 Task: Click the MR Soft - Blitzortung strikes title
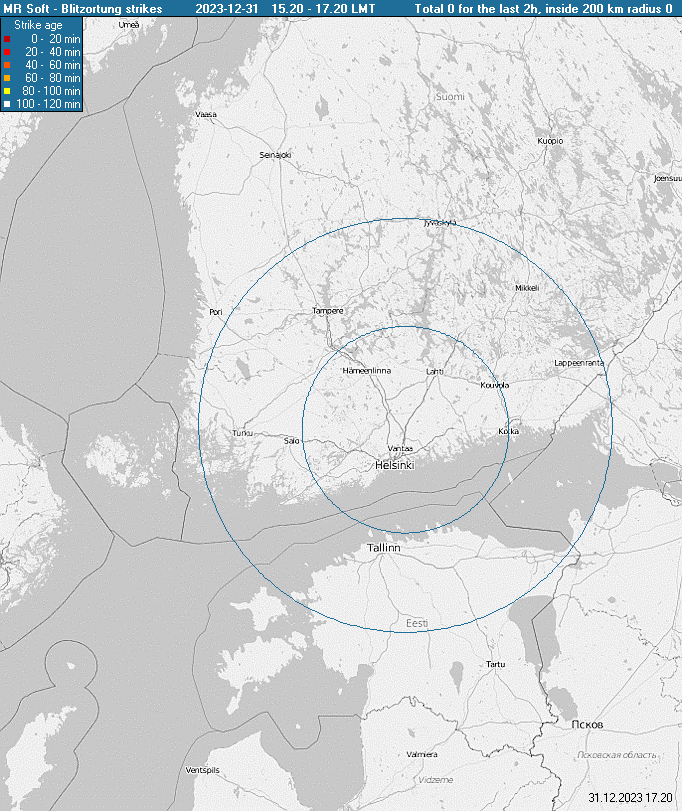(x=83, y=8)
